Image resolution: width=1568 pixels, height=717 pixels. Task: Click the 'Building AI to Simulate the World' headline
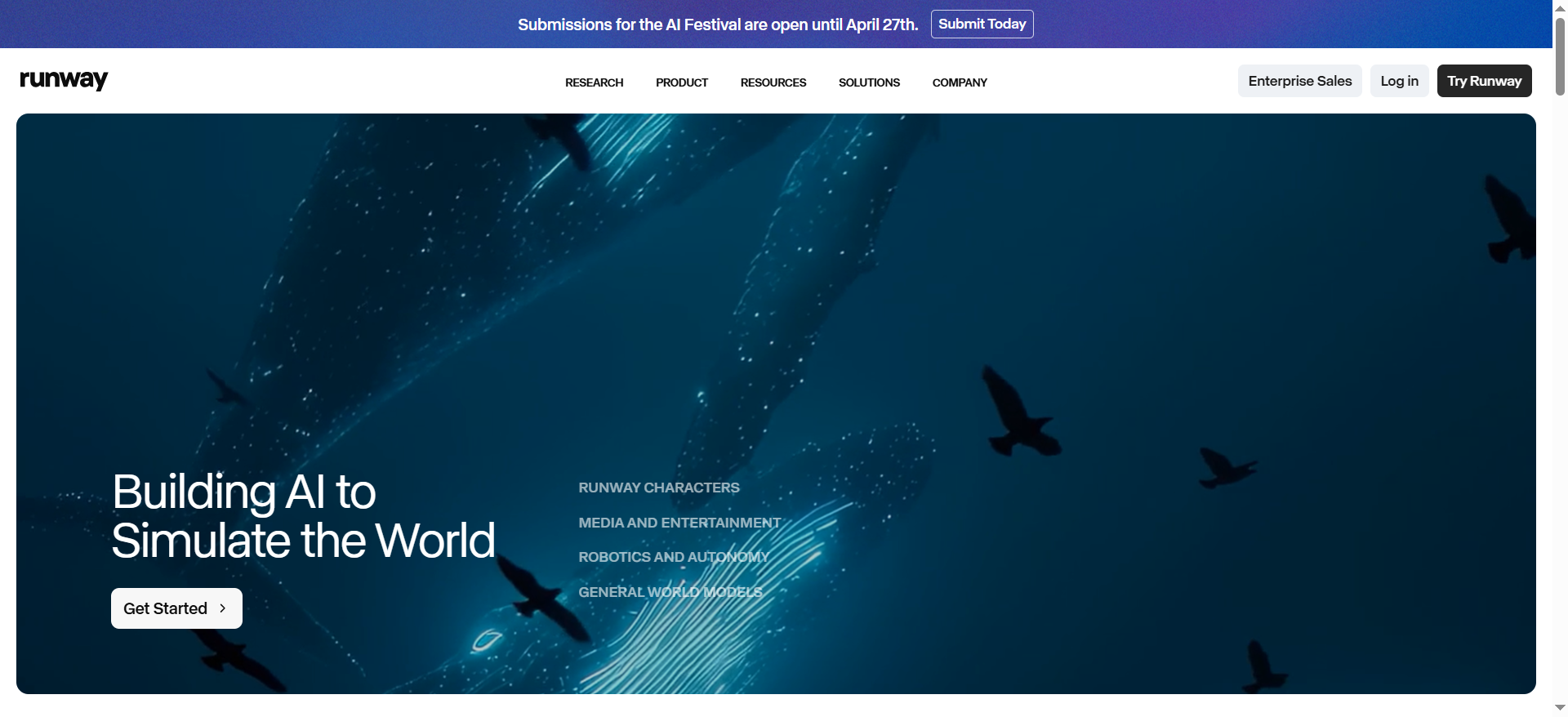coord(303,516)
